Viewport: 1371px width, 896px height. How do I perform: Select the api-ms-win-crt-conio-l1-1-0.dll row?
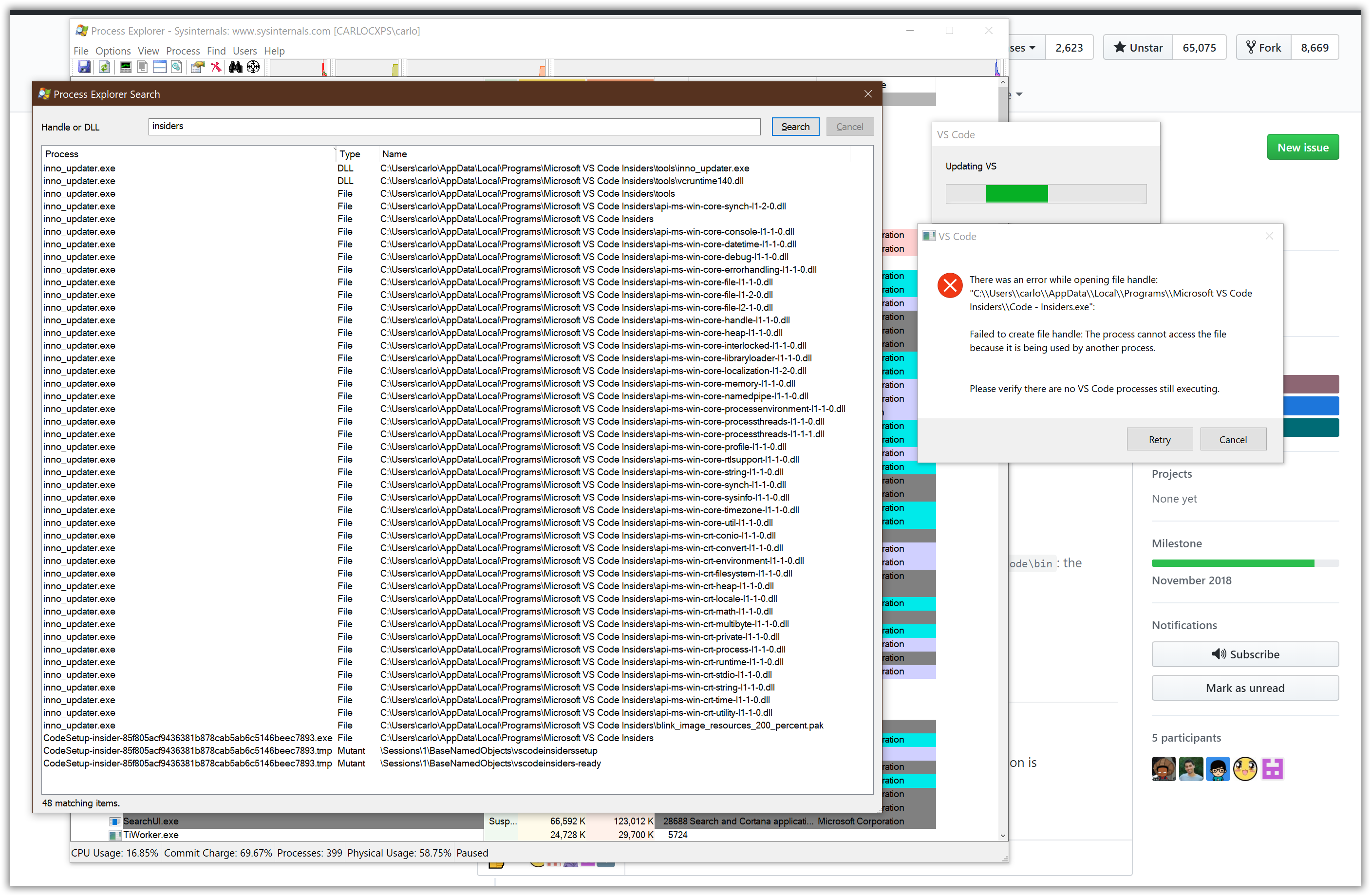click(457, 536)
